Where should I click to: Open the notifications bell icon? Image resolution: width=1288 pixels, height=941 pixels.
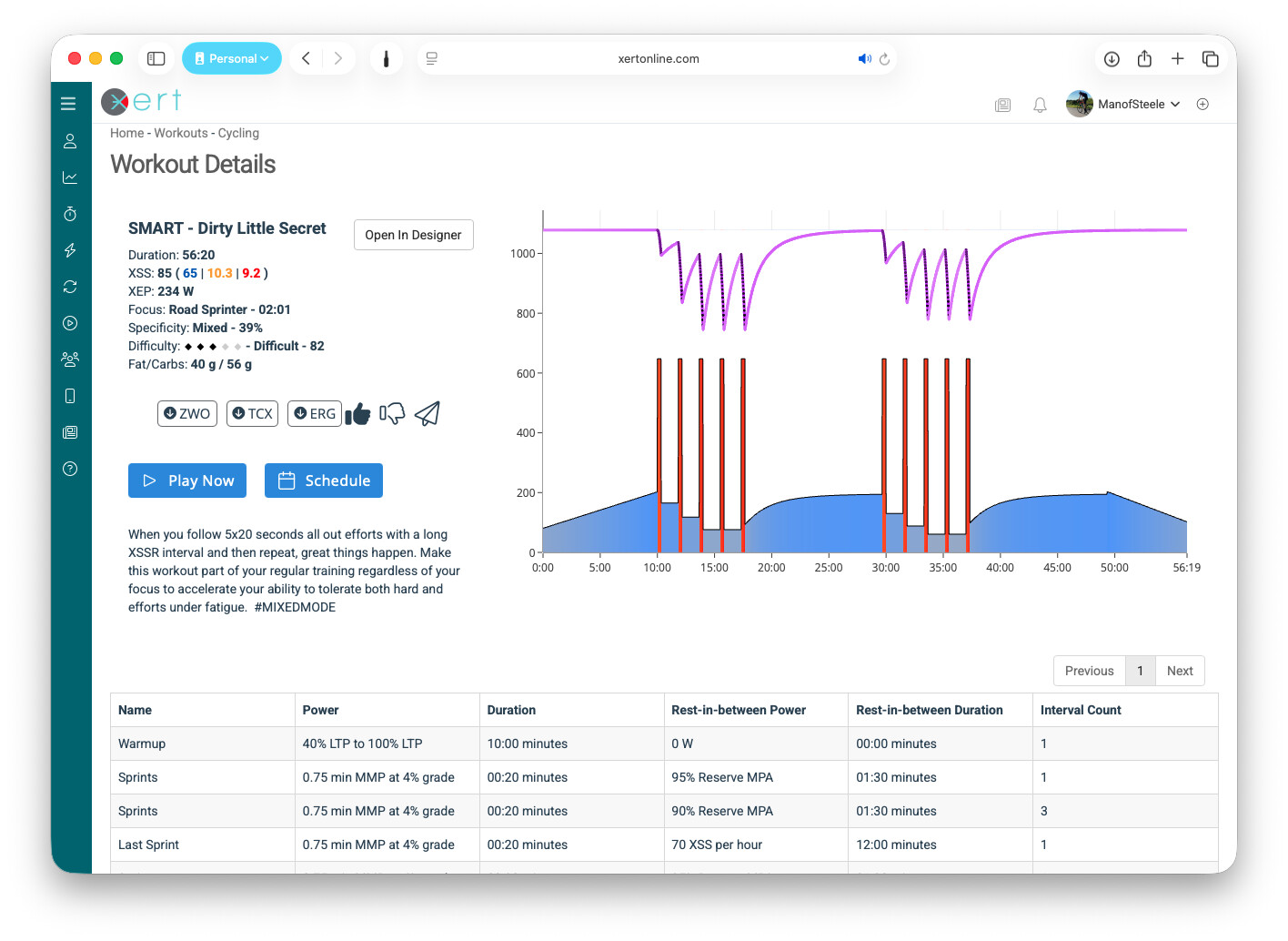1040,105
